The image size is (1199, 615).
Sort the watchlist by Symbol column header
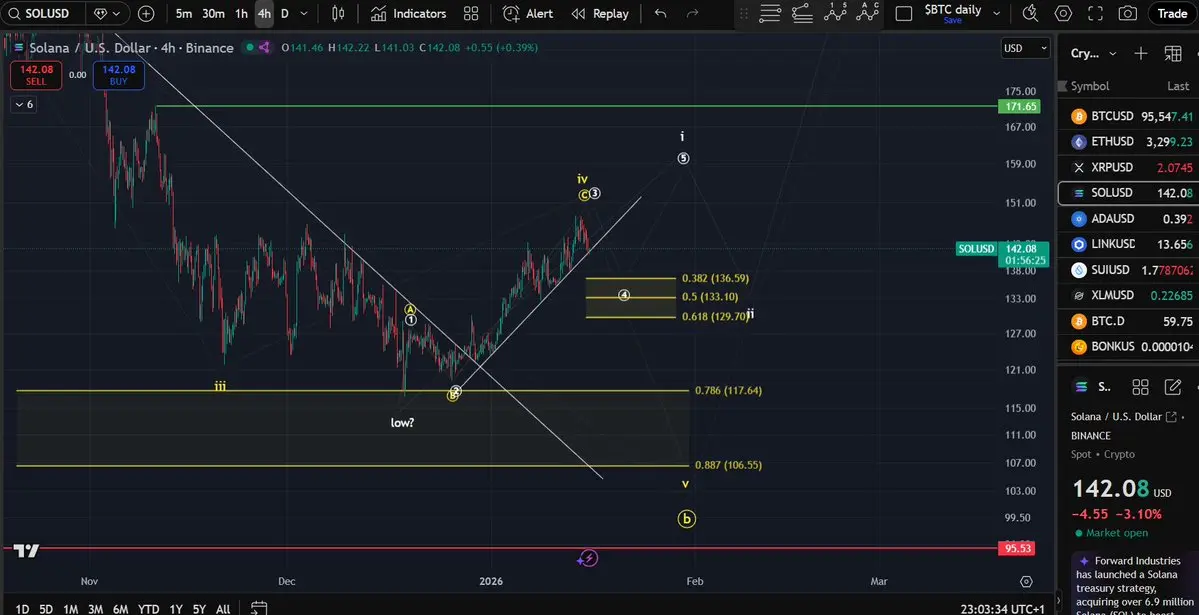(1090, 86)
